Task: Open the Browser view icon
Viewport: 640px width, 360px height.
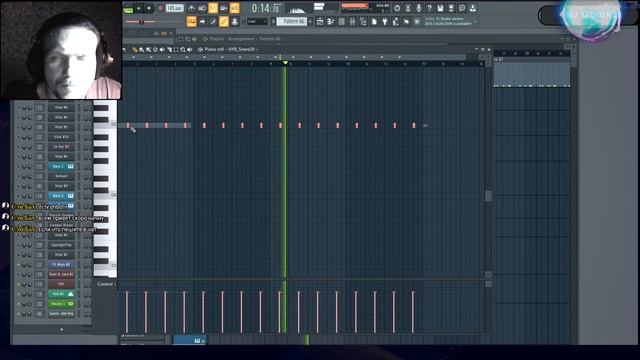Action: pos(363,22)
